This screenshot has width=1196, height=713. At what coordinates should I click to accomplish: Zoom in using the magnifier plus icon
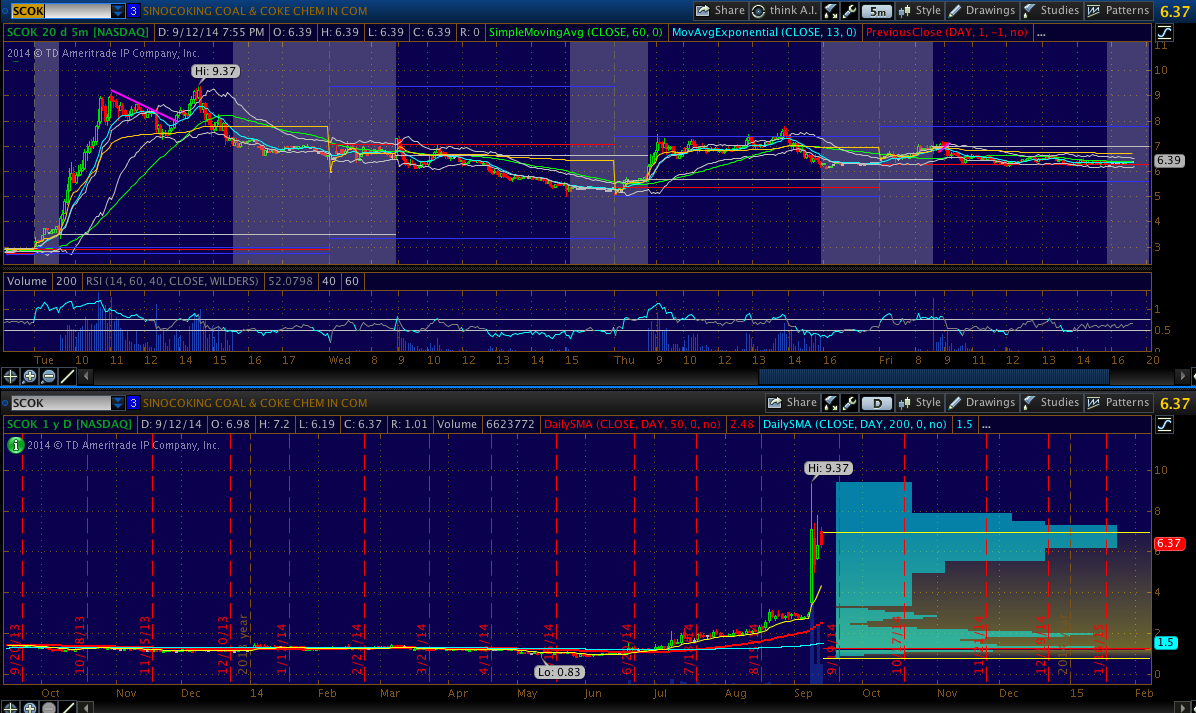click(30, 376)
